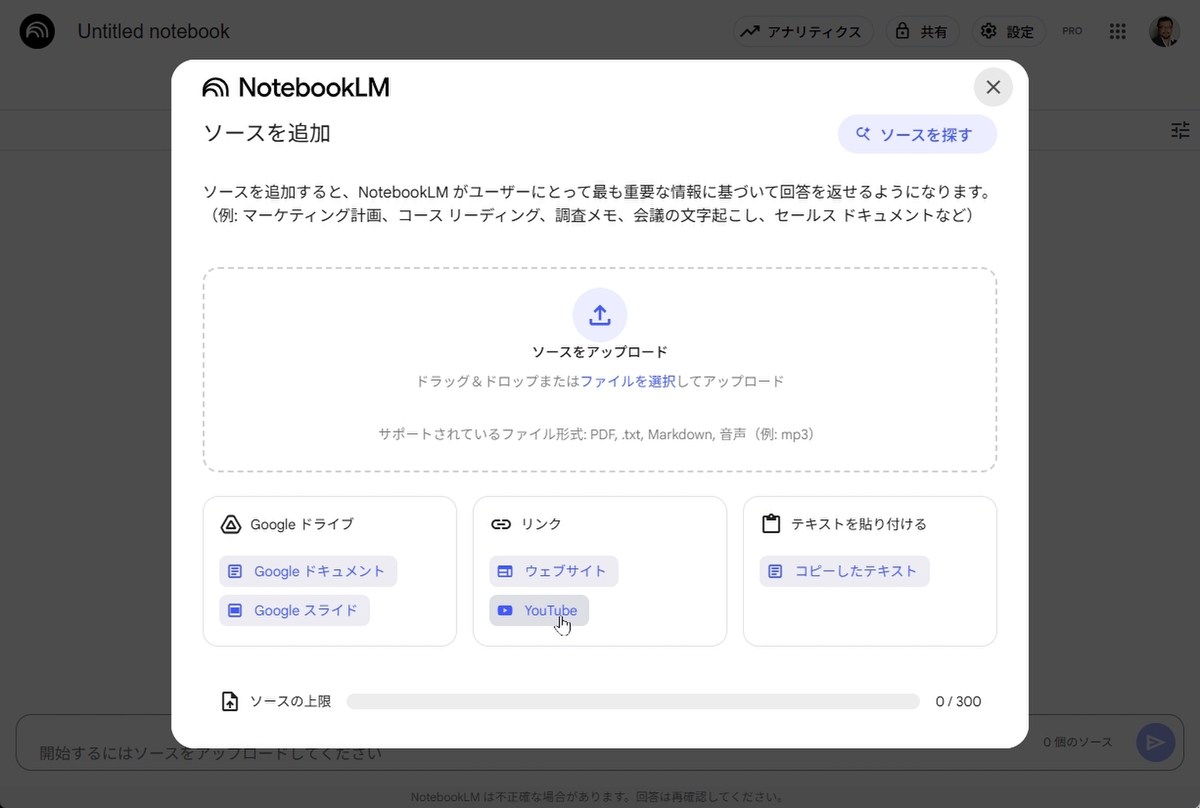Open the account profile avatar

(x=1164, y=31)
